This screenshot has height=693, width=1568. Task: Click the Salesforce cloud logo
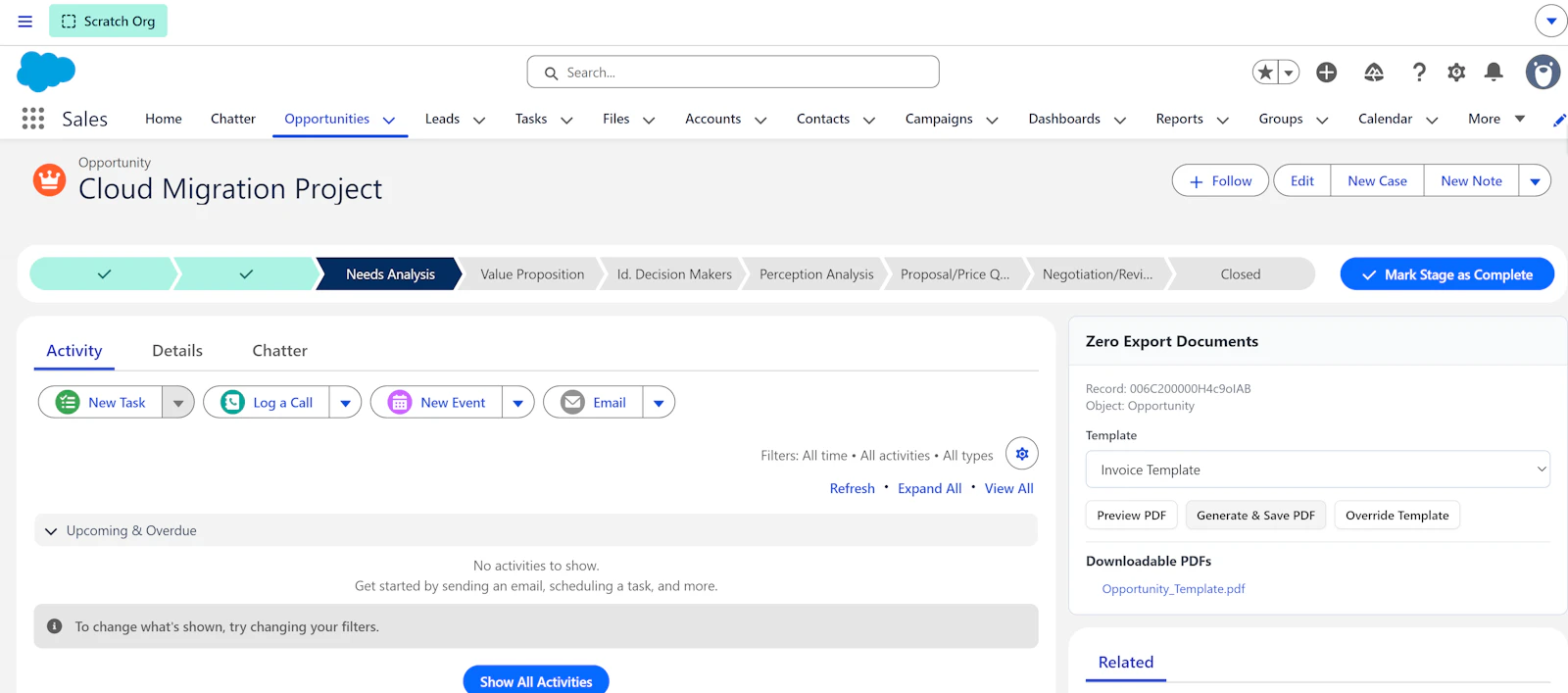46,72
